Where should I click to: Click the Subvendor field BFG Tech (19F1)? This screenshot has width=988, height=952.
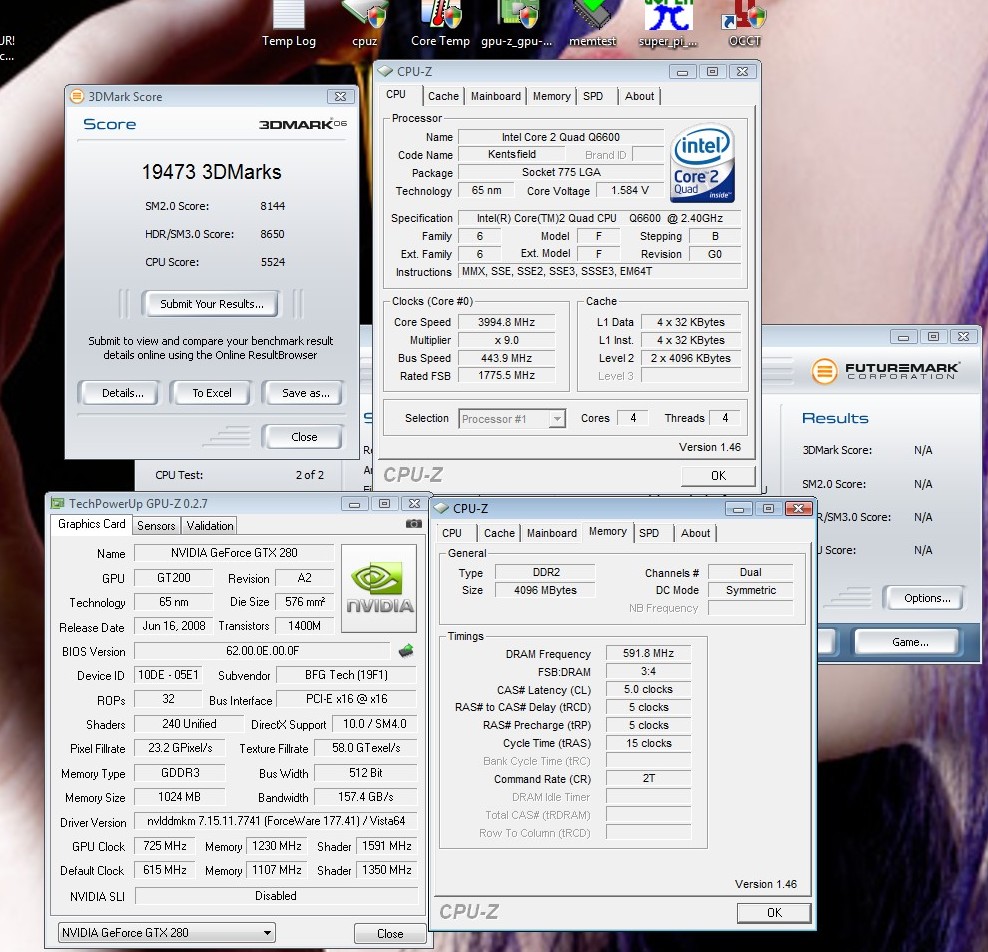click(347, 675)
